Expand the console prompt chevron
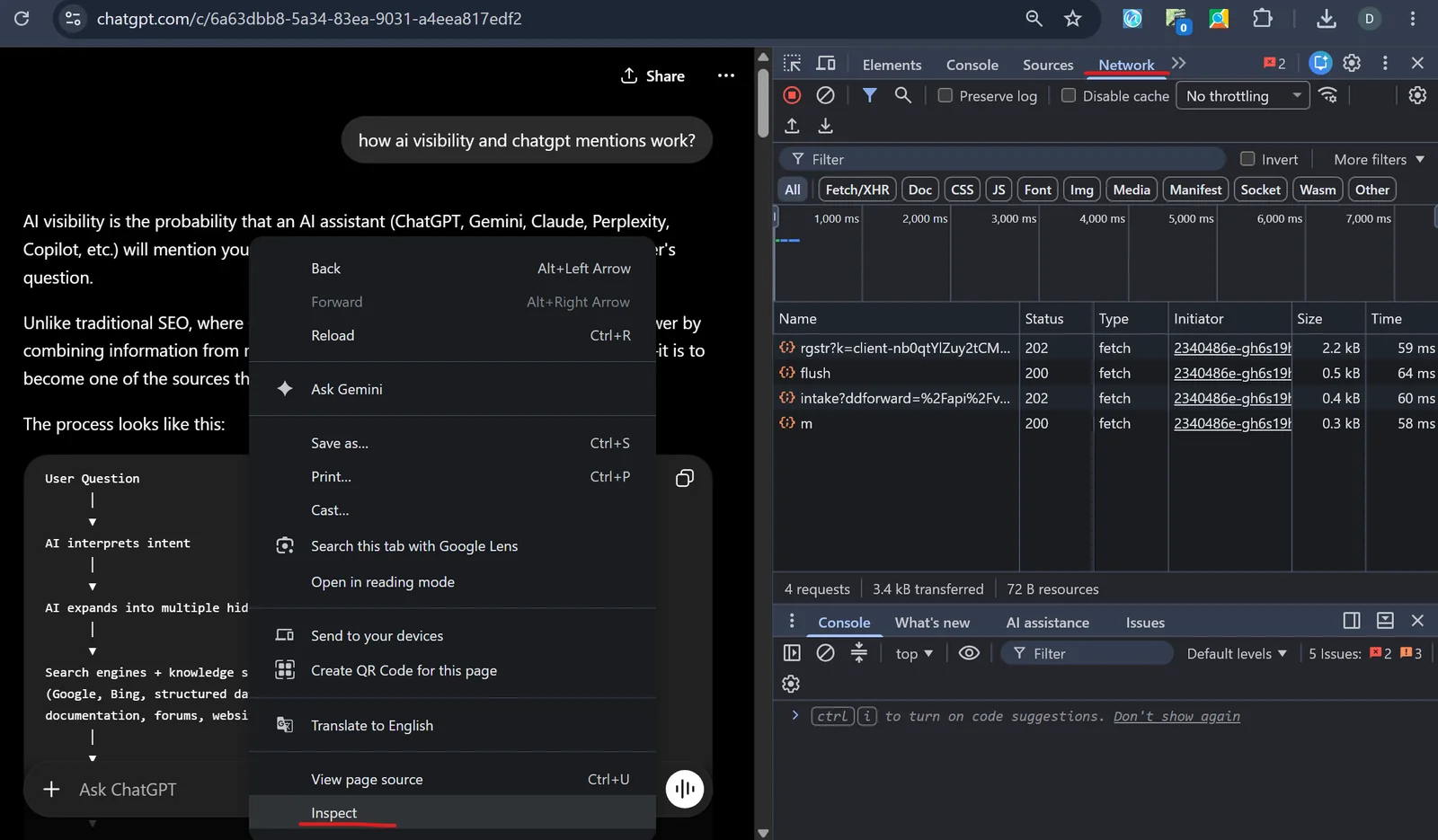 pyautogui.click(x=794, y=715)
